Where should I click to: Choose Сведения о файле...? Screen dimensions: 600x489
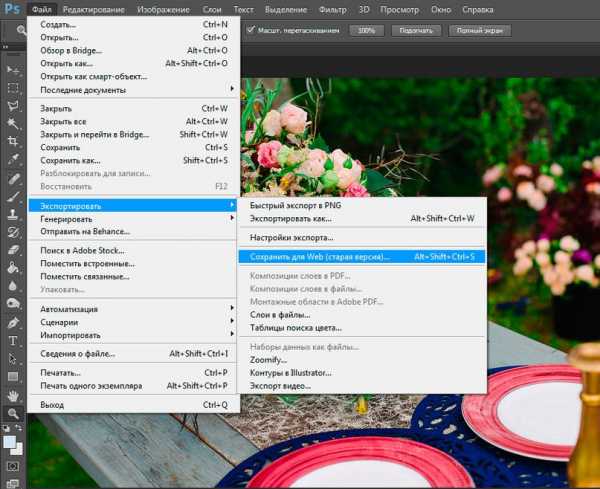[x=133, y=354]
